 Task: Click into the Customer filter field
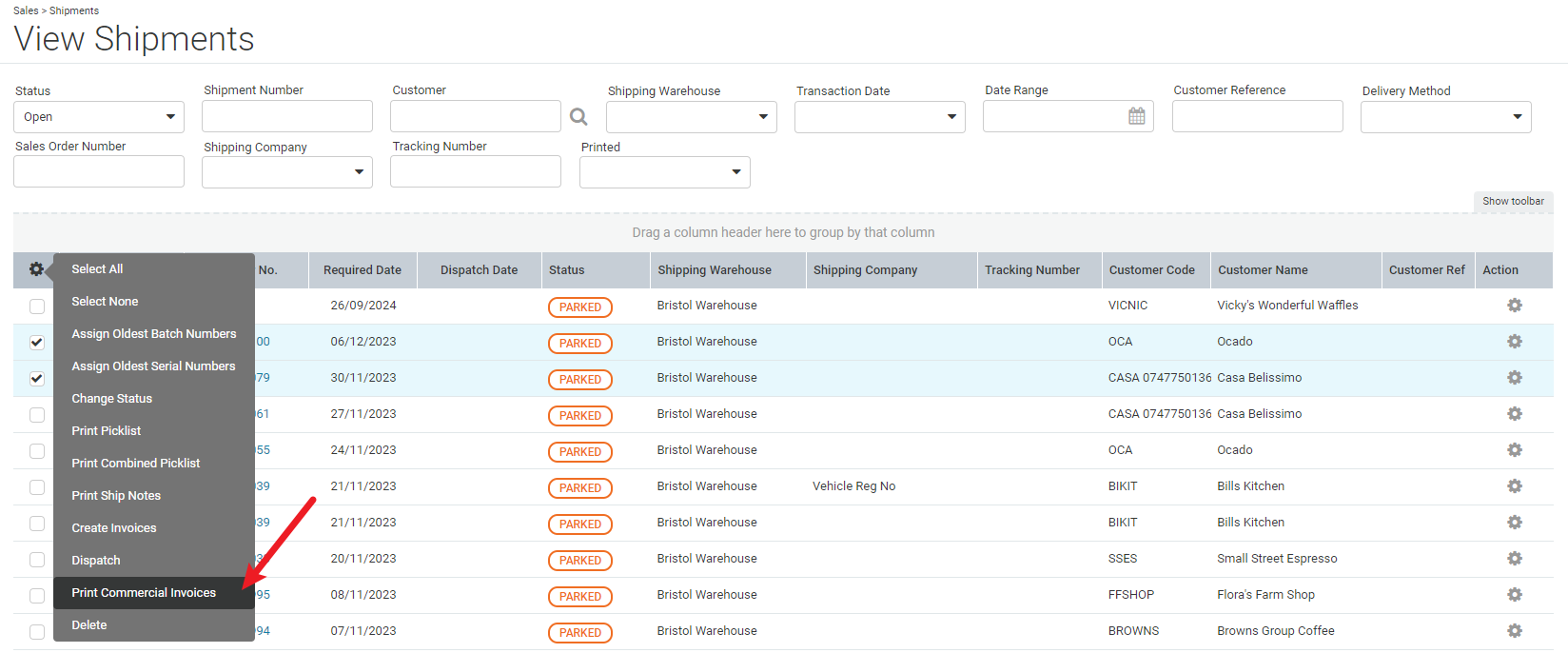tap(476, 116)
